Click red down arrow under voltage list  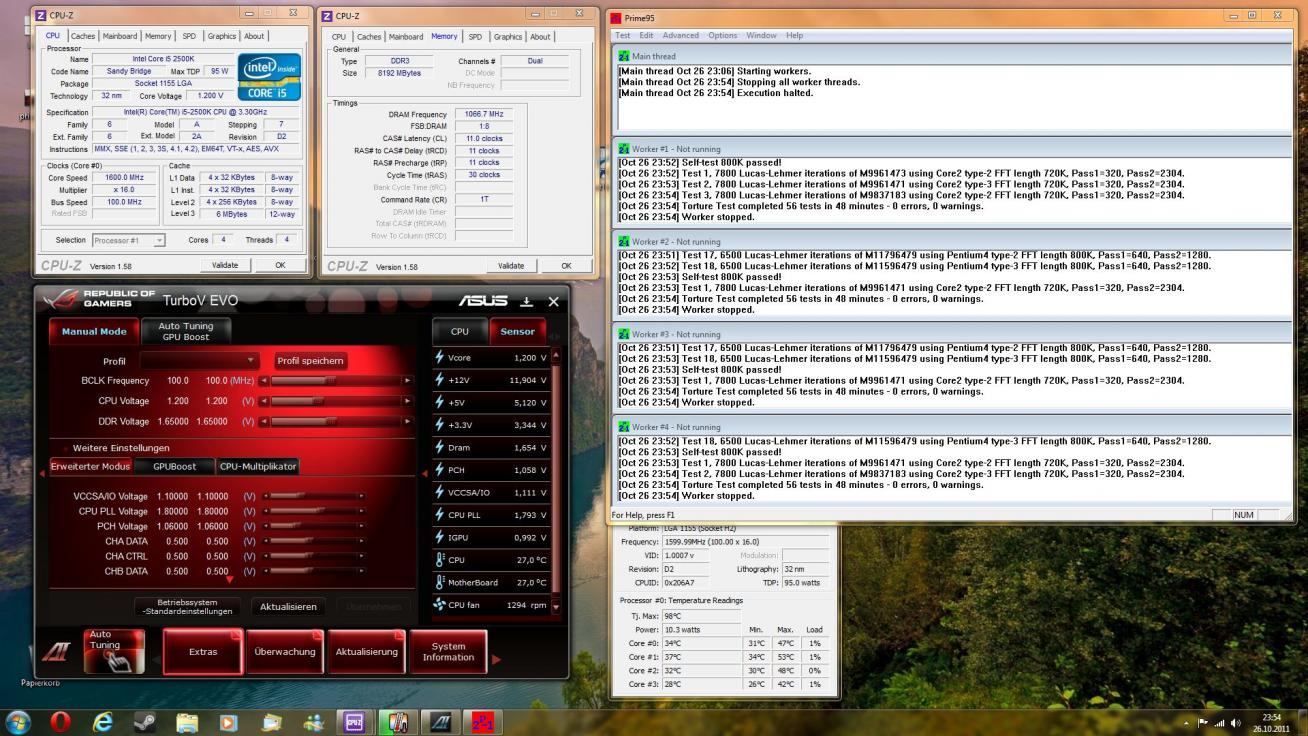pyautogui.click(x=229, y=580)
